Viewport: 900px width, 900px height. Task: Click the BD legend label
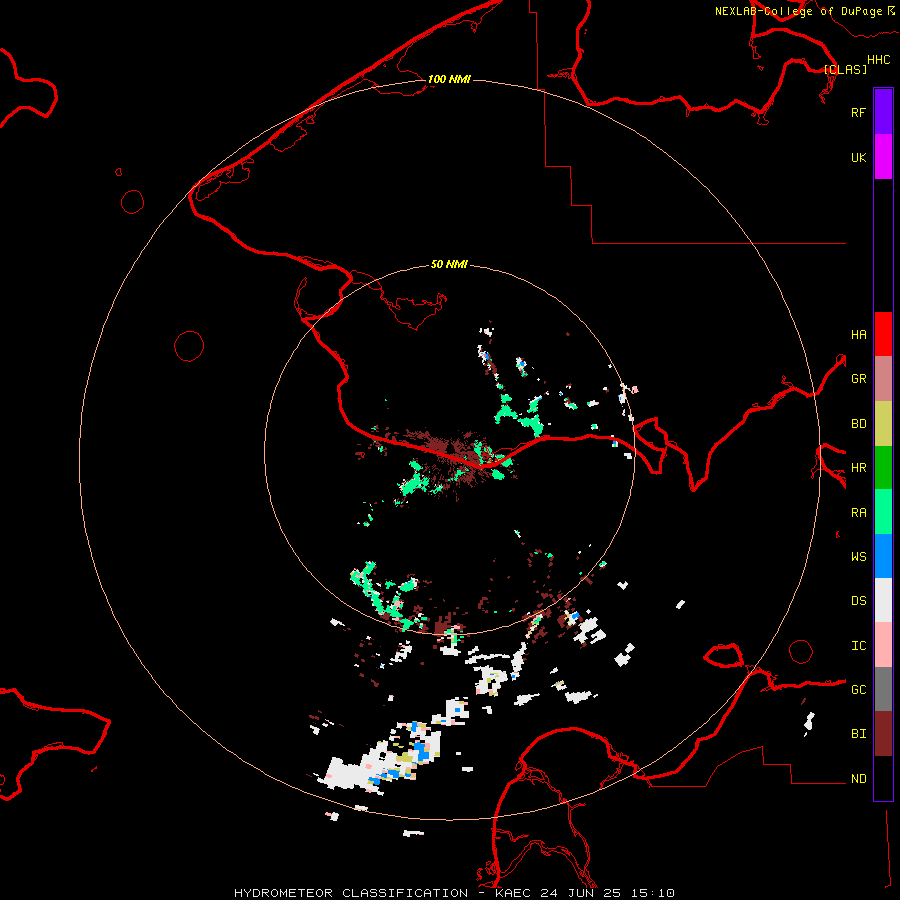[x=858, y=424]
